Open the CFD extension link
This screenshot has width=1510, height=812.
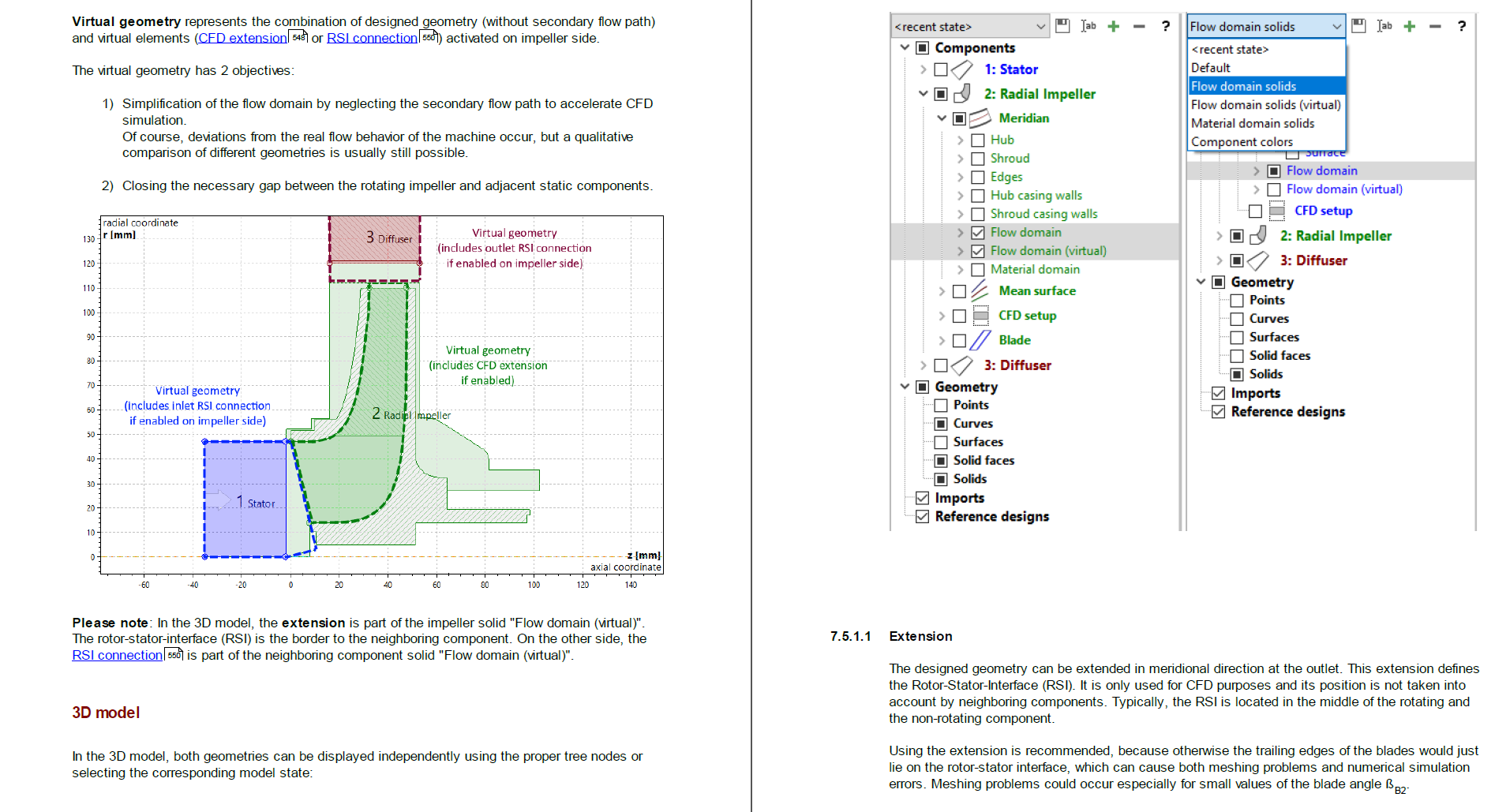click(x=242, y=38)
